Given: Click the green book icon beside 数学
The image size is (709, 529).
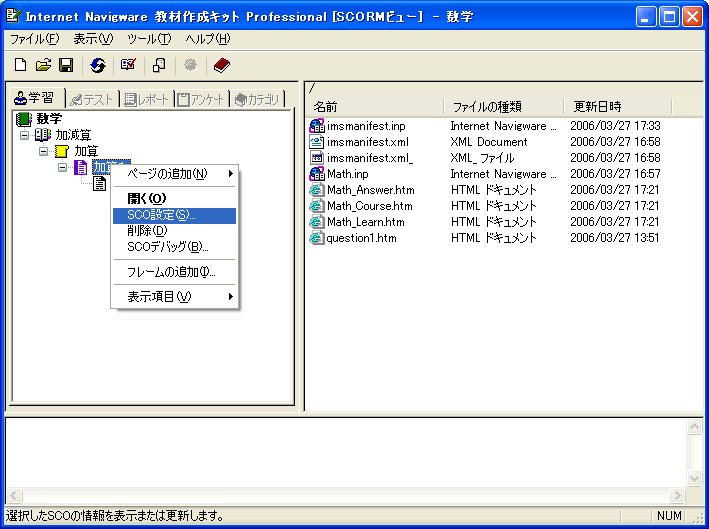Looking at the screenshot, I should click(x=24, y=119).
